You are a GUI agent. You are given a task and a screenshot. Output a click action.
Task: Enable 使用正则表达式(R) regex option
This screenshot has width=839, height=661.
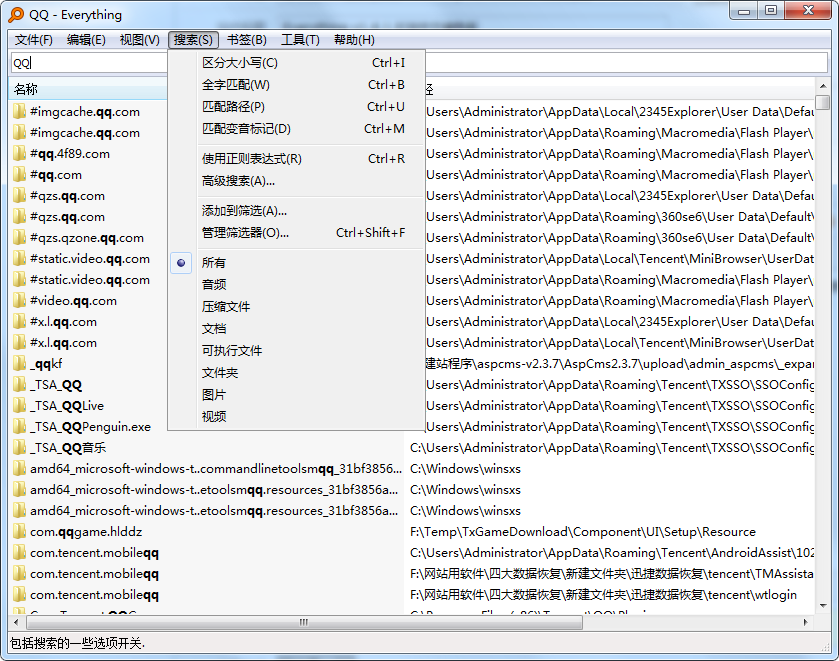pos(296,158)
